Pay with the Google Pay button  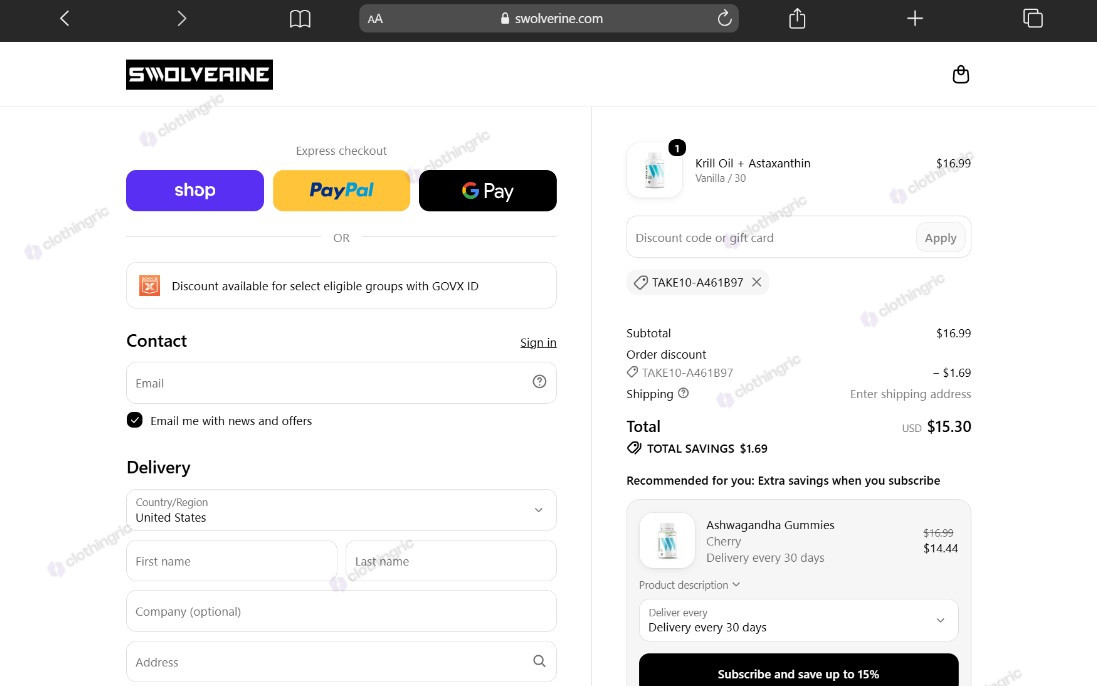(x=488, y=190)
